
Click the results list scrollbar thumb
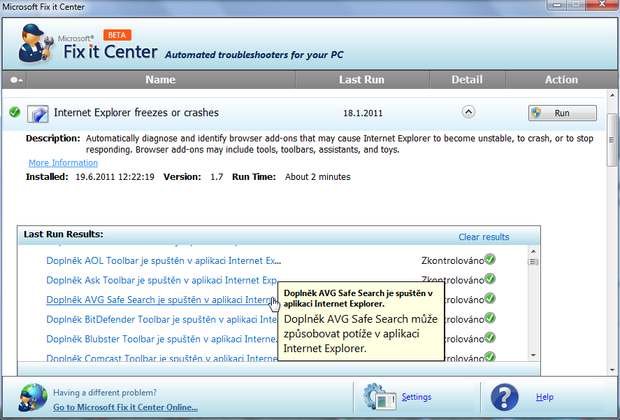tap(533, 262)
